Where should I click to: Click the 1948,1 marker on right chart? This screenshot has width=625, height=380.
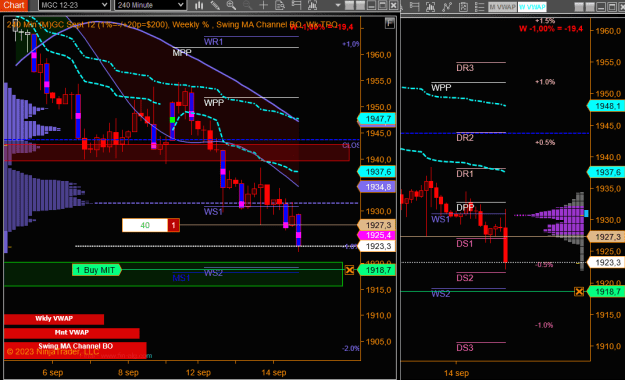tap(606, 106)
